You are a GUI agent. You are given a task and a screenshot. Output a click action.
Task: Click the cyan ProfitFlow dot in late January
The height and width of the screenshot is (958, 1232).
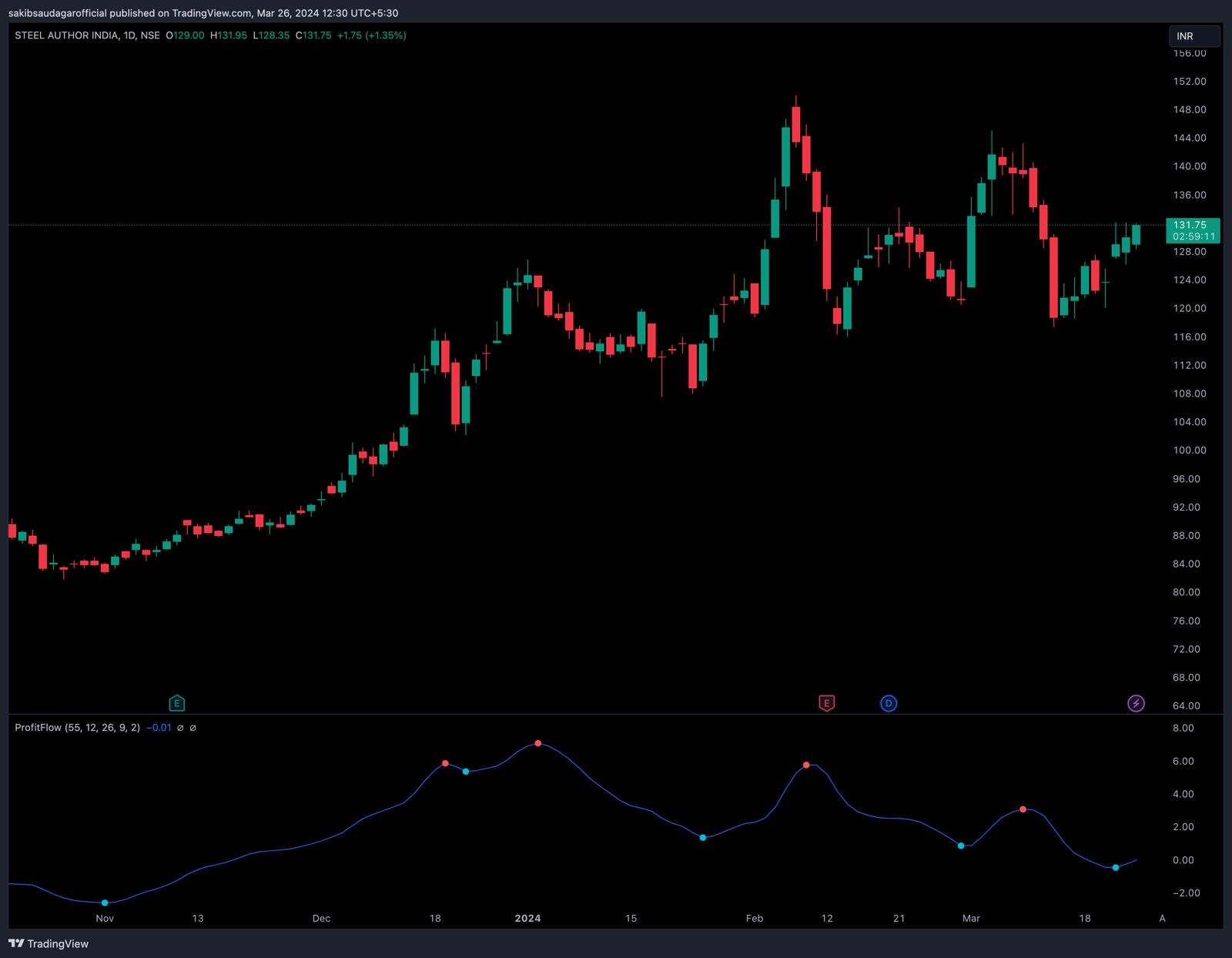(x=703, y=837)
